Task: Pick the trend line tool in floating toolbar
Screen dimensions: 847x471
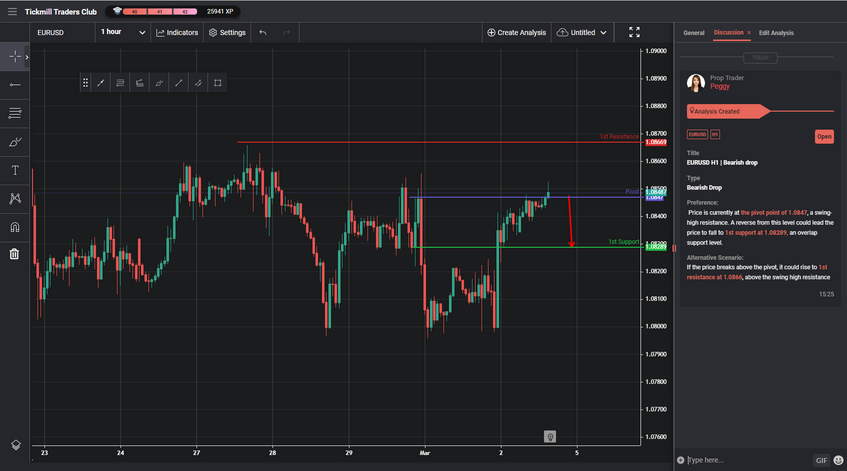Action: point(100,83)
